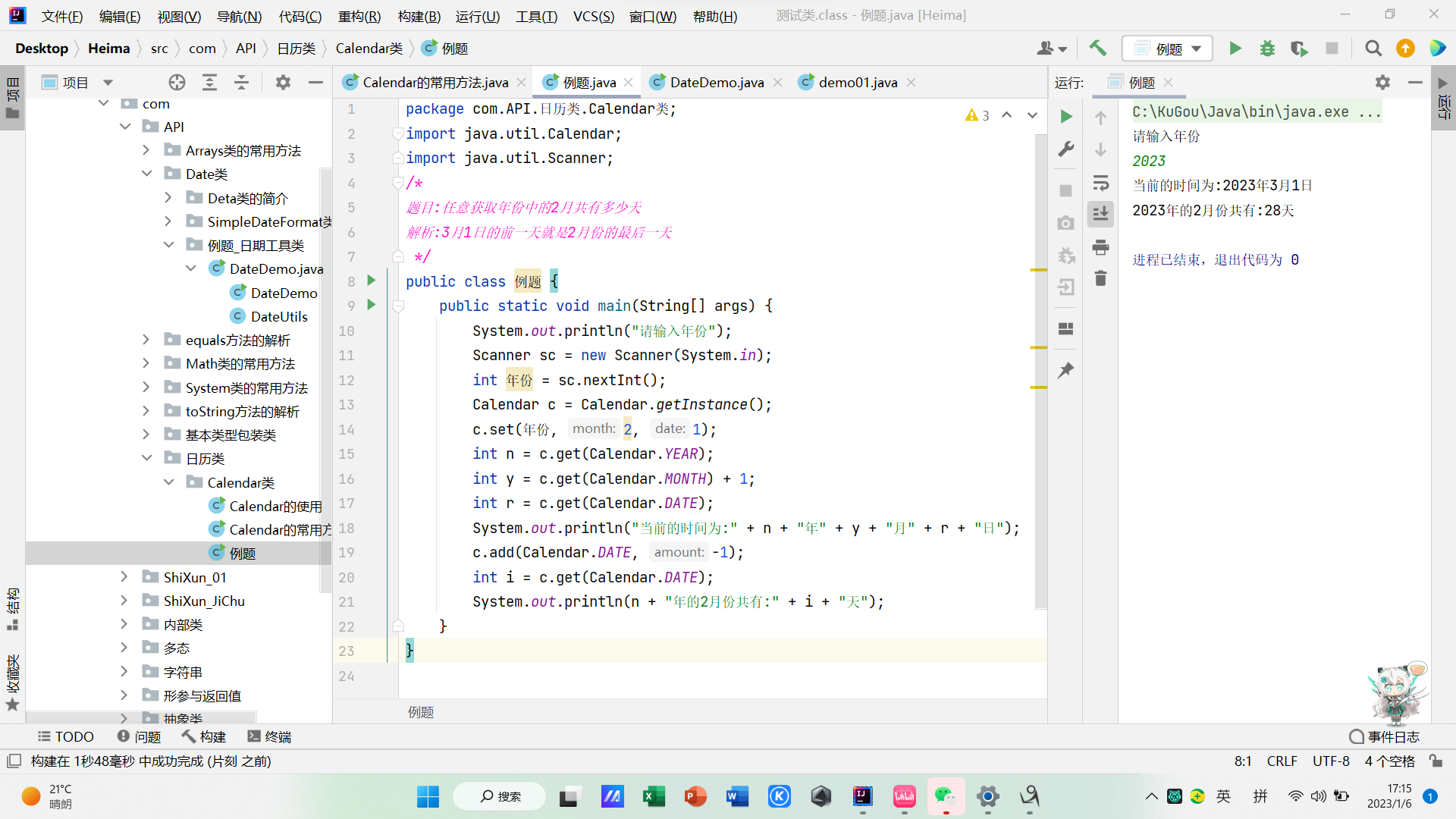1456x819 pixels.
Task: Switch to the DateDemo.java tab
Action: pos(716,83)
